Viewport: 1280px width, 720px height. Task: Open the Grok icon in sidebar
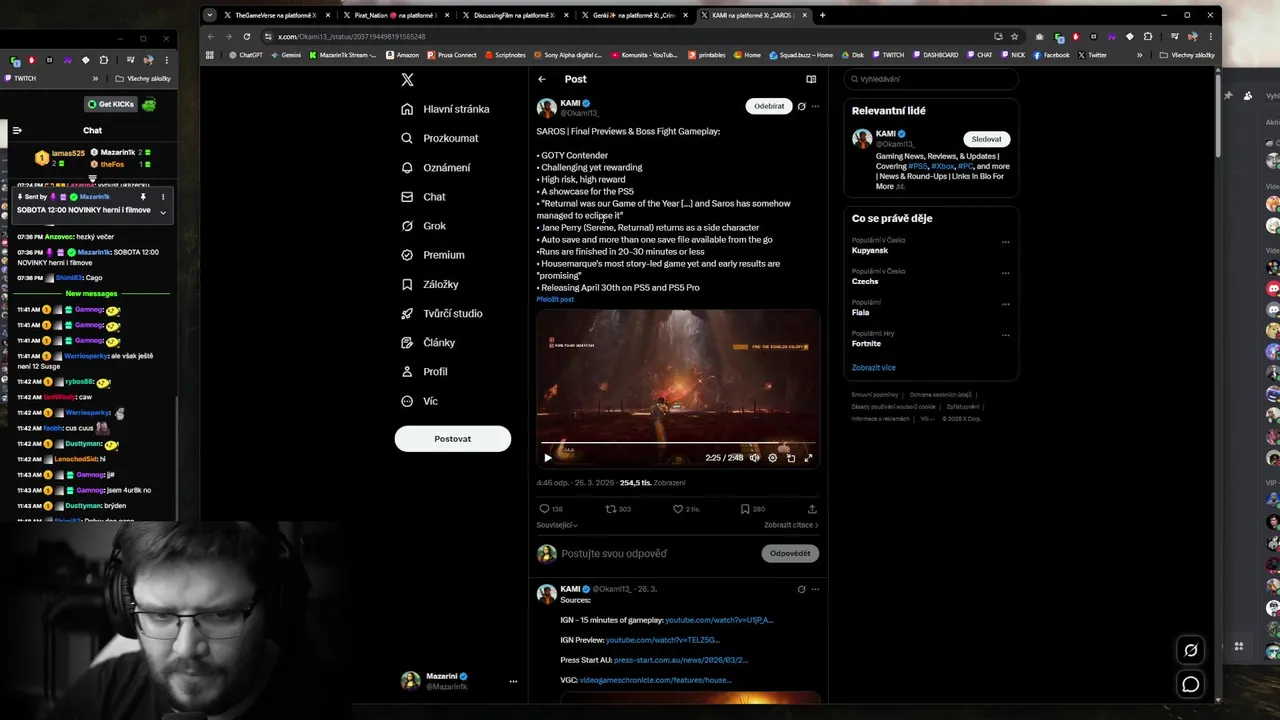pyautogui.click(x=407, y=226)
